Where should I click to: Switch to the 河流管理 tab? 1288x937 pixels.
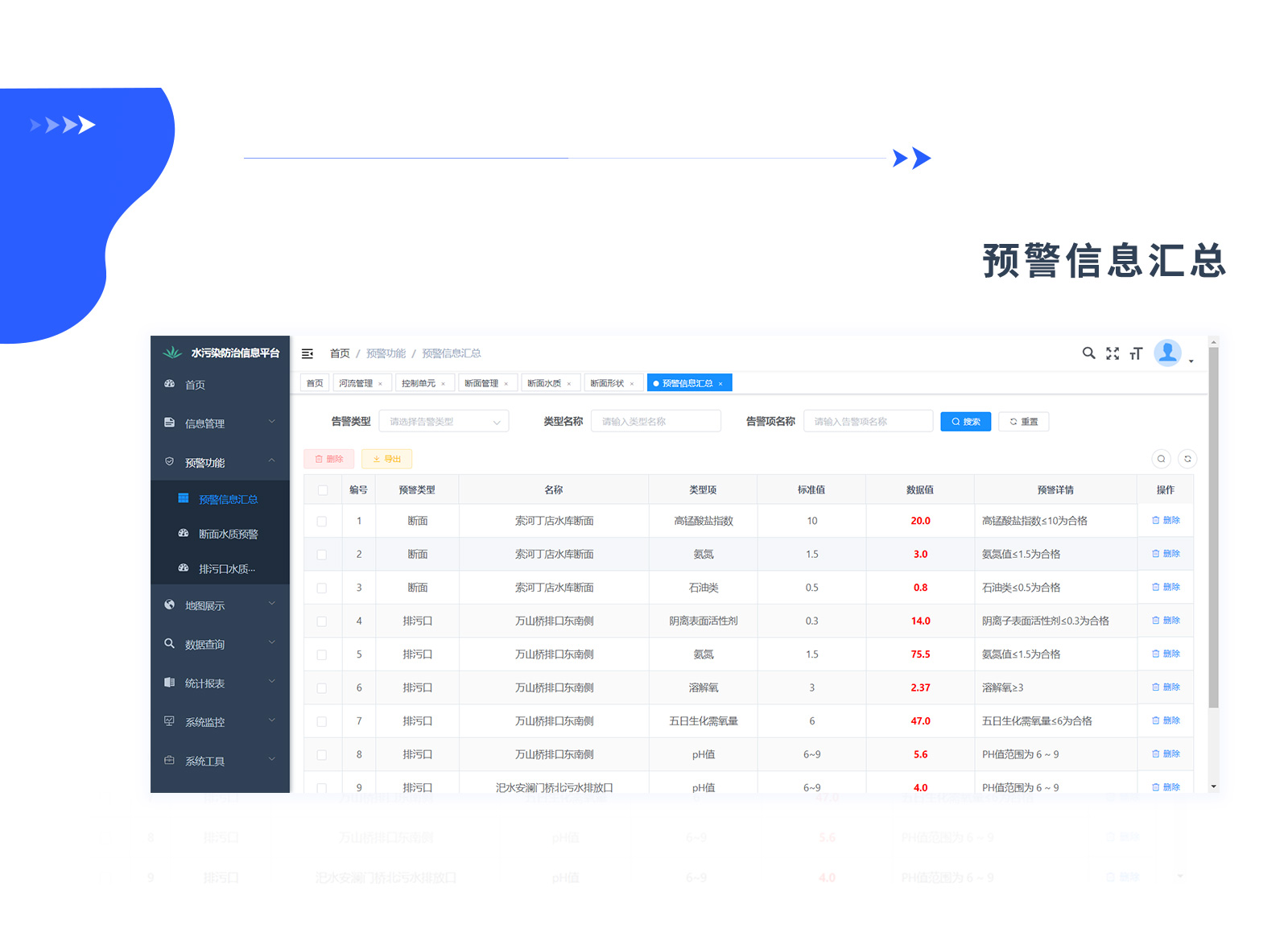pos(356,383)
